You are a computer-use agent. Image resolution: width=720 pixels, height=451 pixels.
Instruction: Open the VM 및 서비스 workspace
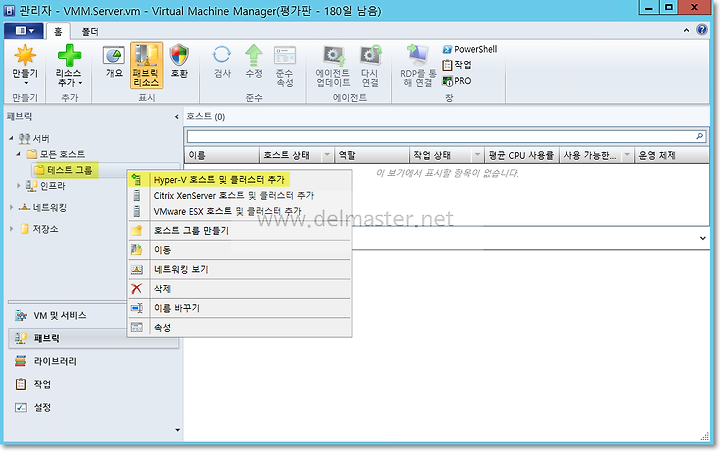(93, 315)
